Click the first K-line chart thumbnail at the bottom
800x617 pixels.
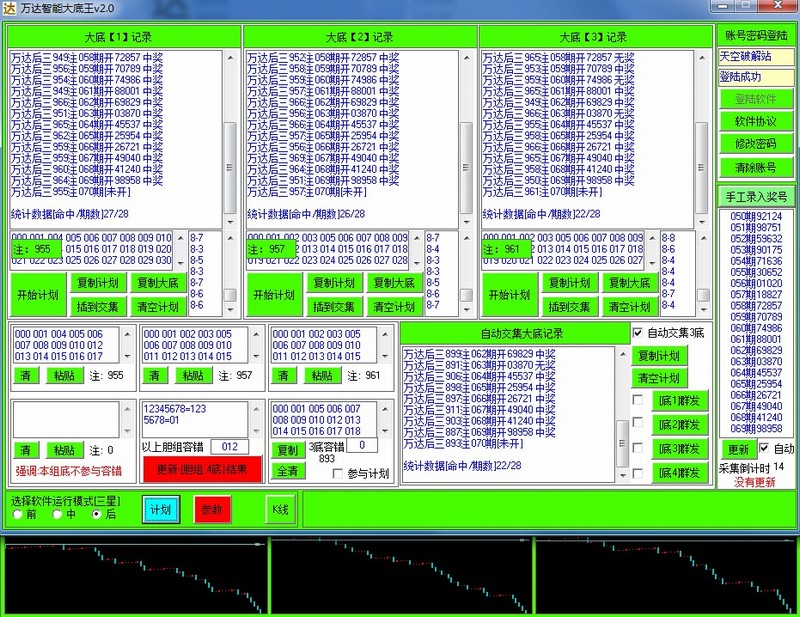tap(134, 576)
